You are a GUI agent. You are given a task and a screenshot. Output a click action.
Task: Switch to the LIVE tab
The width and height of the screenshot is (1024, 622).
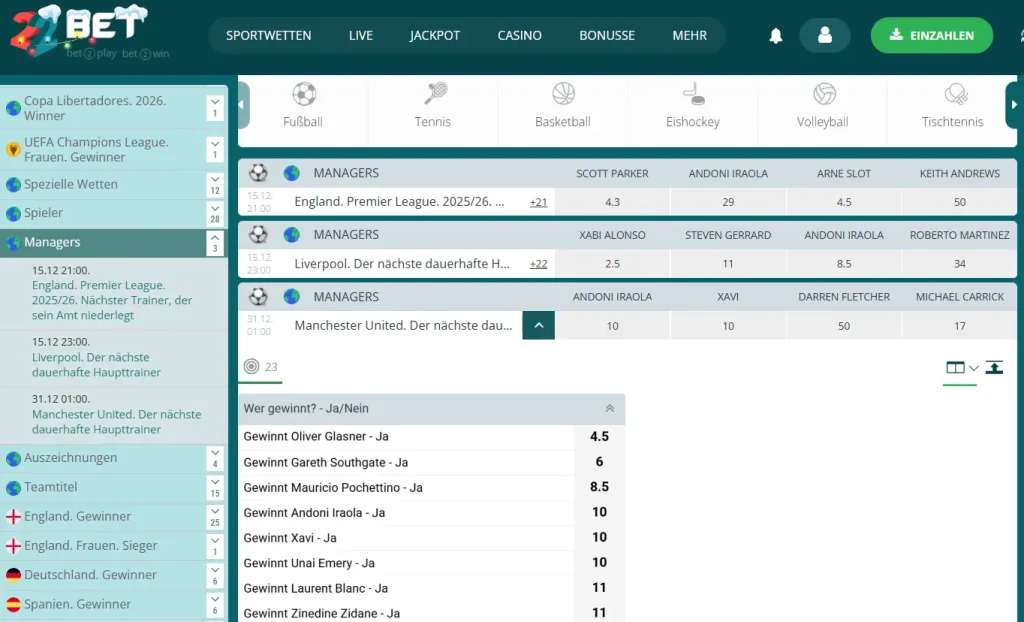(x=360, y=34)
